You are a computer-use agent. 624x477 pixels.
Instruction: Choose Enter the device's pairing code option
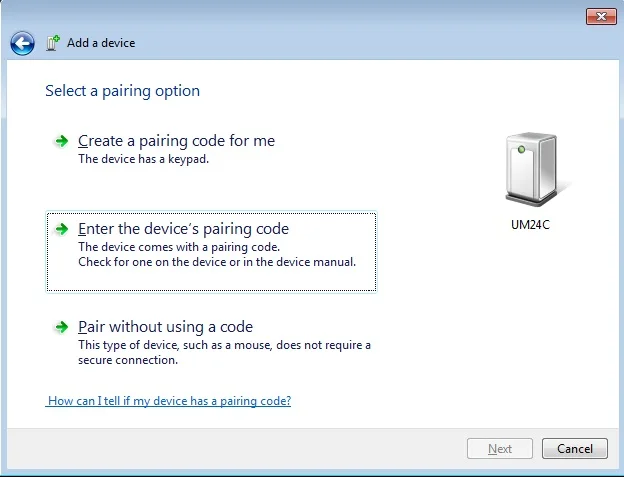tap(211, 252)
